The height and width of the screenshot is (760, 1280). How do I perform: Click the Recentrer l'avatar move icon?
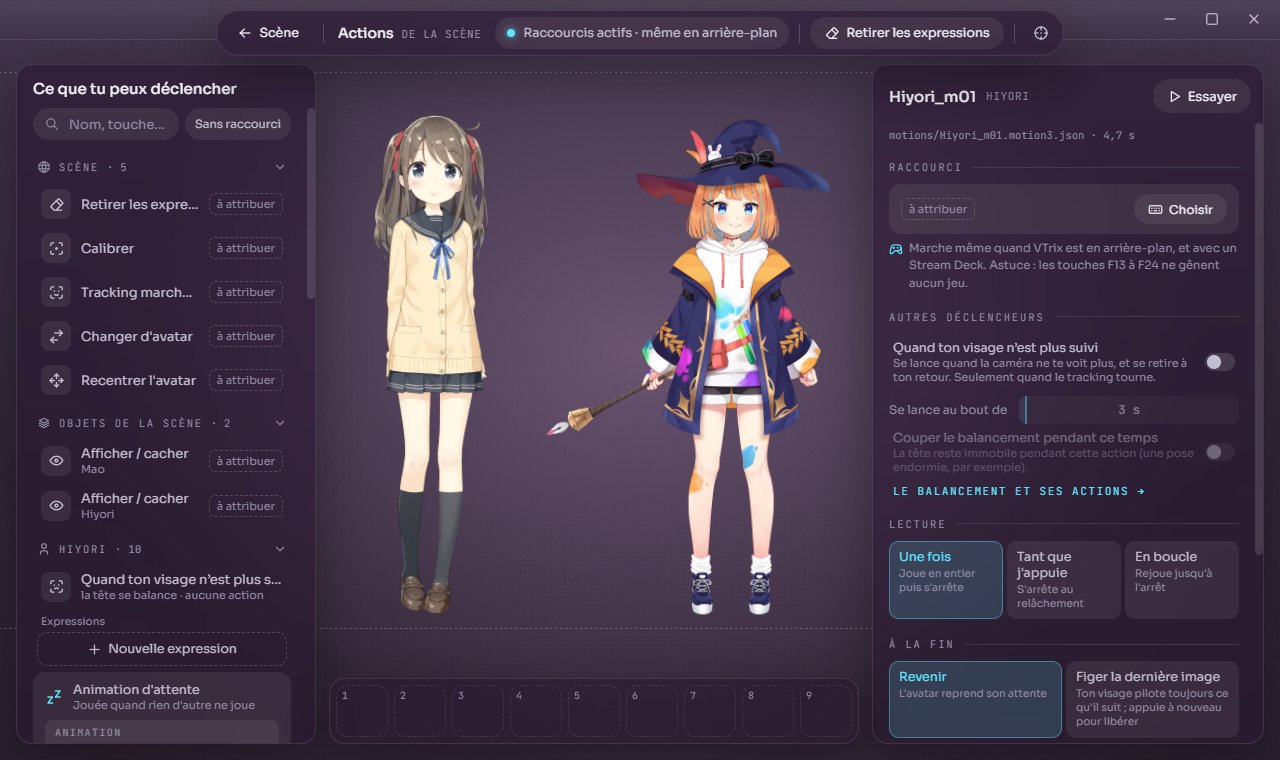(57, 380)
